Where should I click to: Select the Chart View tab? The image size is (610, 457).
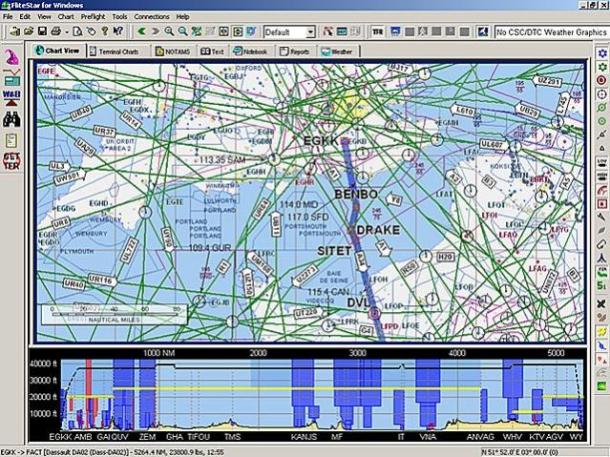pyautogui.click(x=57, y=51)
